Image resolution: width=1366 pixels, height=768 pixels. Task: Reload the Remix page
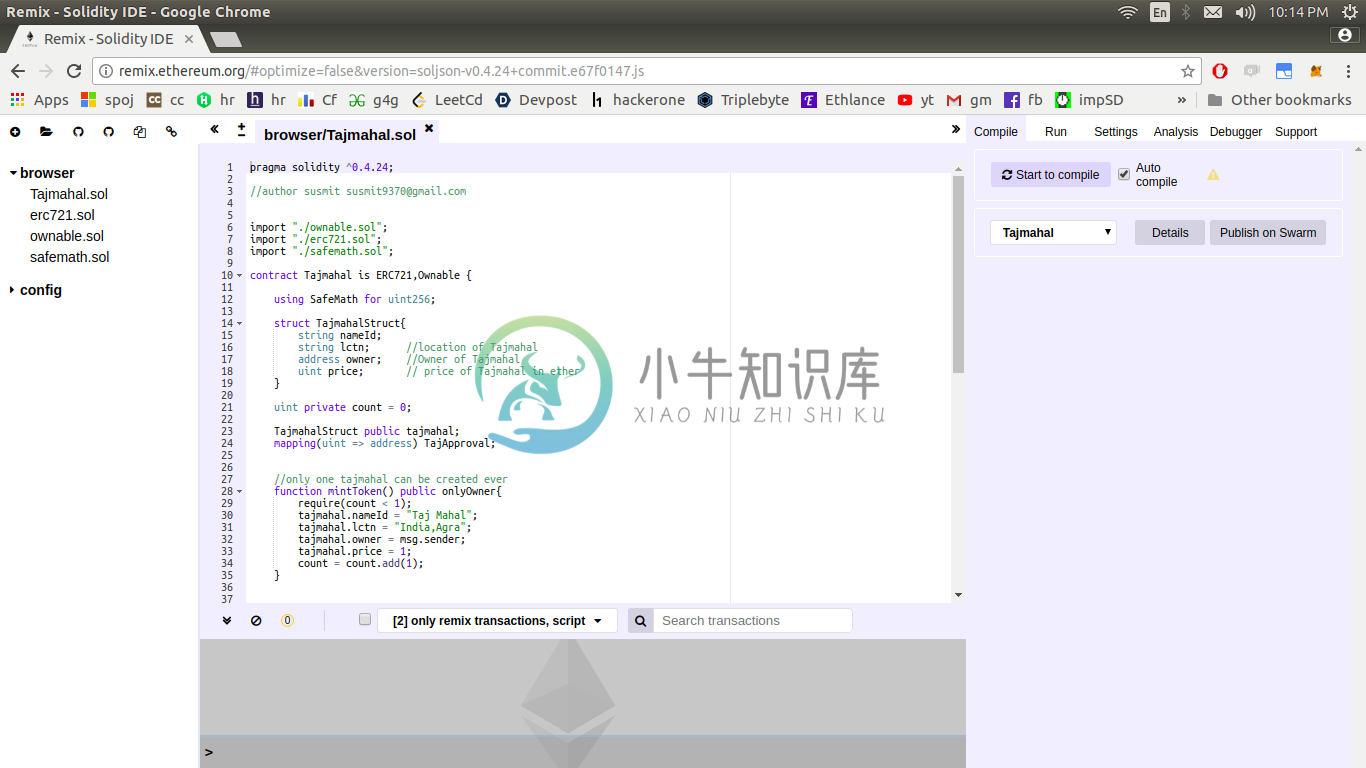point(74,71)
